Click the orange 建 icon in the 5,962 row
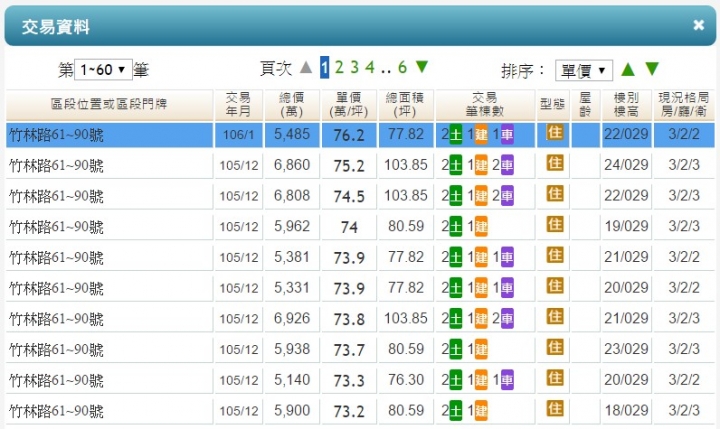The width and height of the screenshot is (720, 429). pos(481,227)
